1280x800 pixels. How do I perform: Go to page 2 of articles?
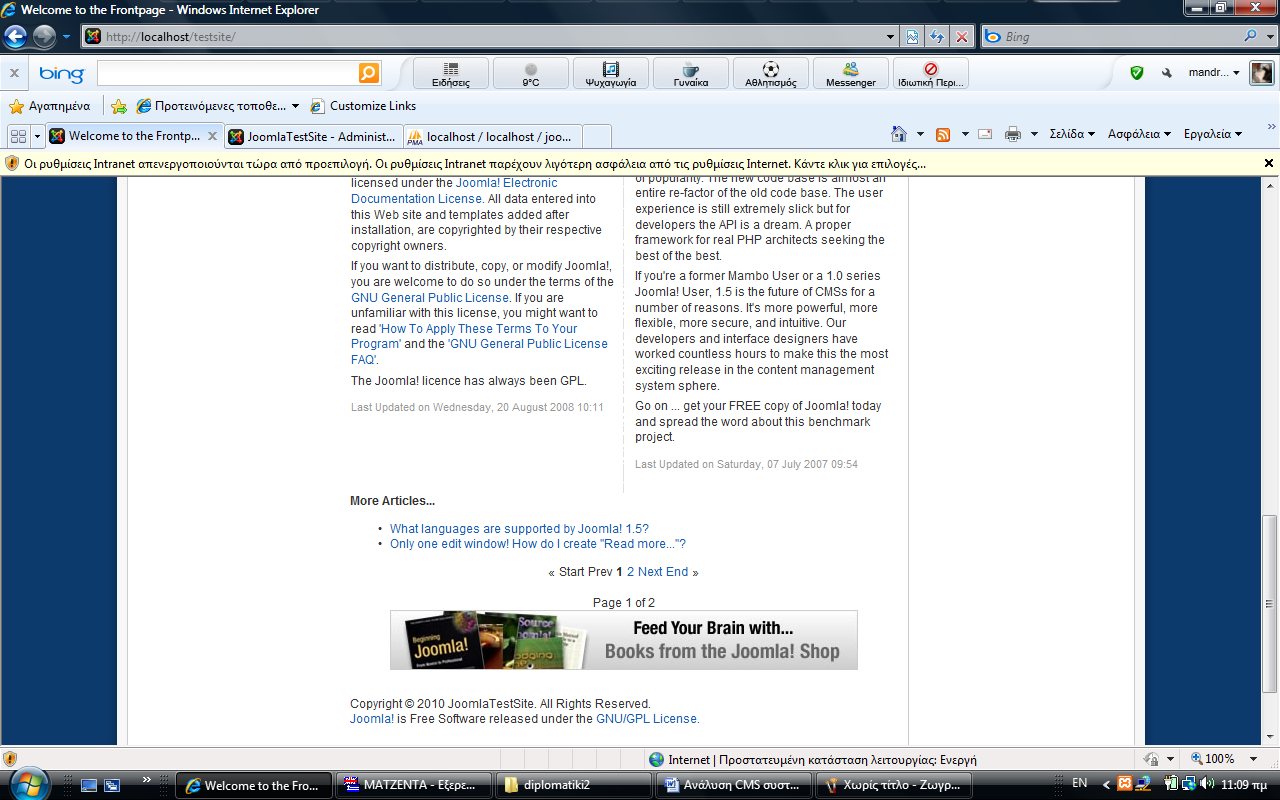point(630,572)
